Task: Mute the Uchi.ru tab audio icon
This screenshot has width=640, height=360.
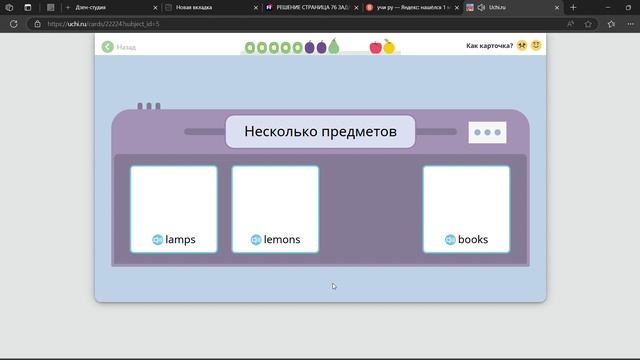Action: coord(482,7)
